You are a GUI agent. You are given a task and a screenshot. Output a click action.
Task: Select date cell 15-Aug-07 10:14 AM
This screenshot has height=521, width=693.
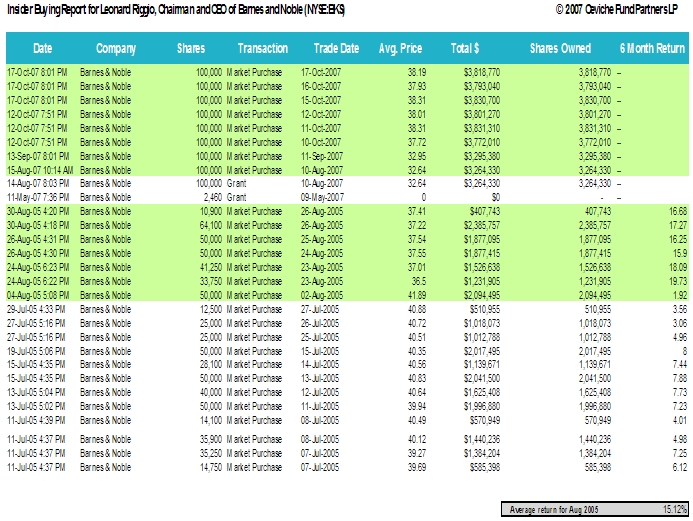click(40, 171)
